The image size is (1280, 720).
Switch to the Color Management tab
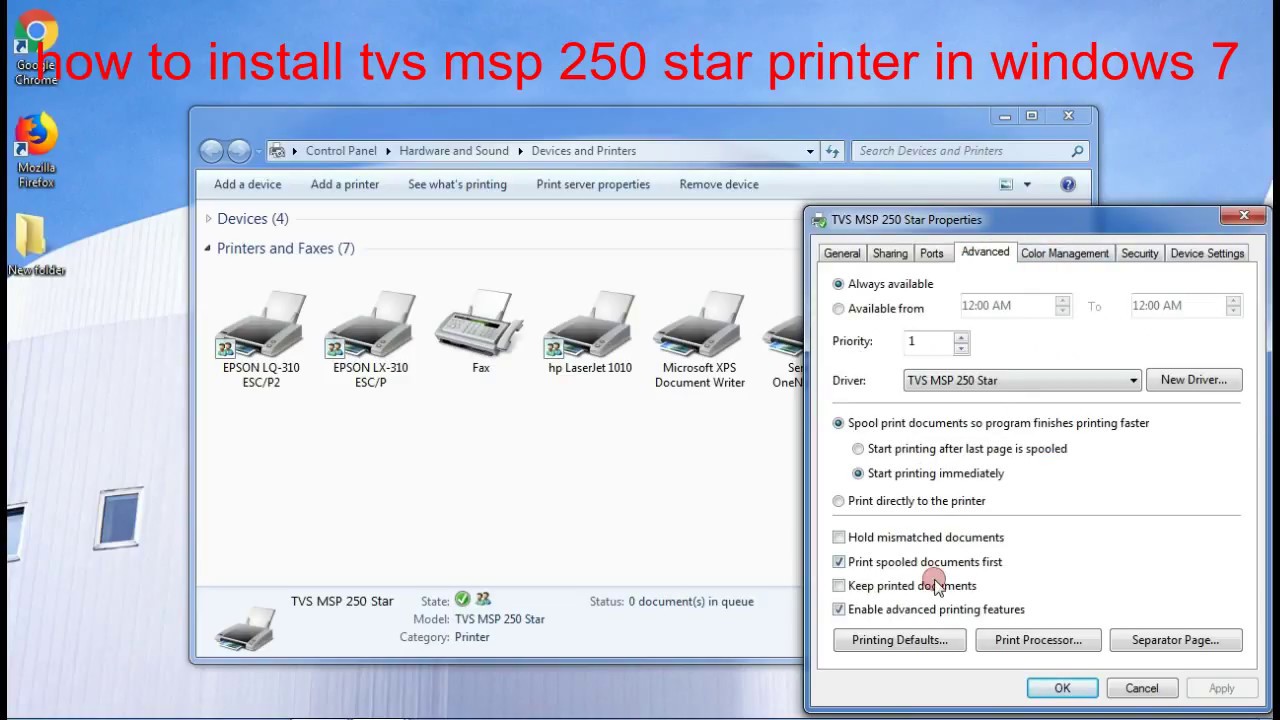(x=1065, y=254)
